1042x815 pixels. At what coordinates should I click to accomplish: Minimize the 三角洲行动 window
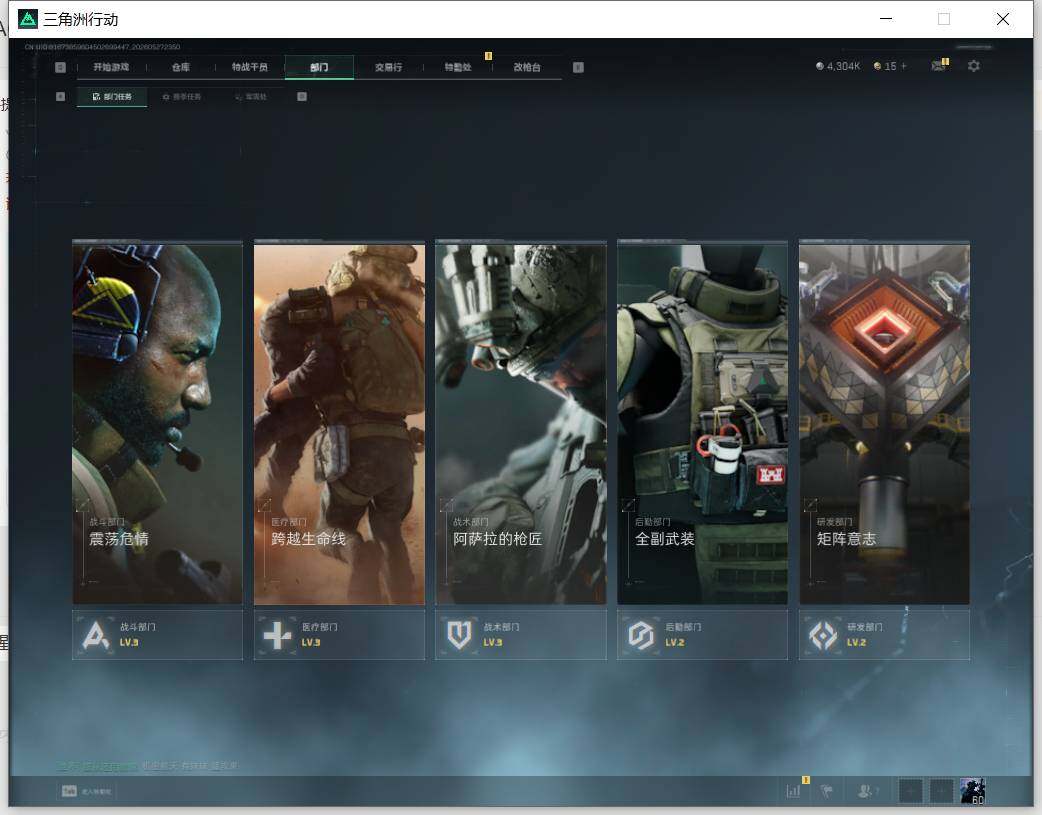(x=886, y=19)
